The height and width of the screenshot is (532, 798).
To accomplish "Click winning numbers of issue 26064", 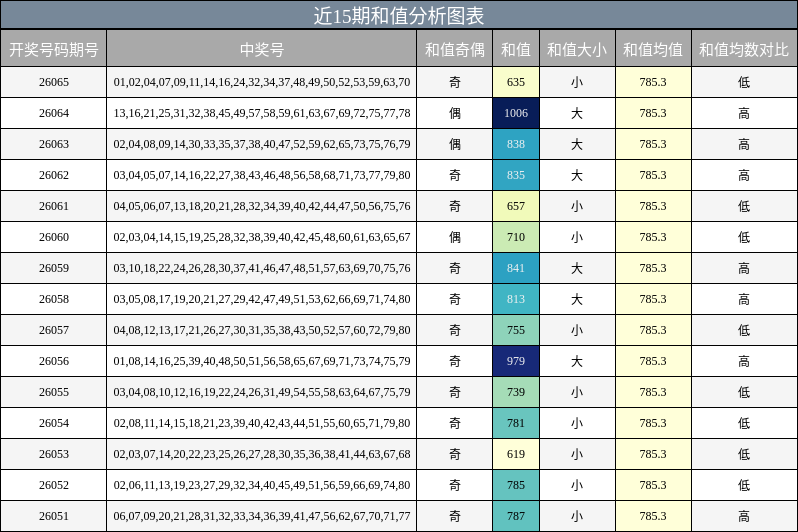I will (262, 113).
